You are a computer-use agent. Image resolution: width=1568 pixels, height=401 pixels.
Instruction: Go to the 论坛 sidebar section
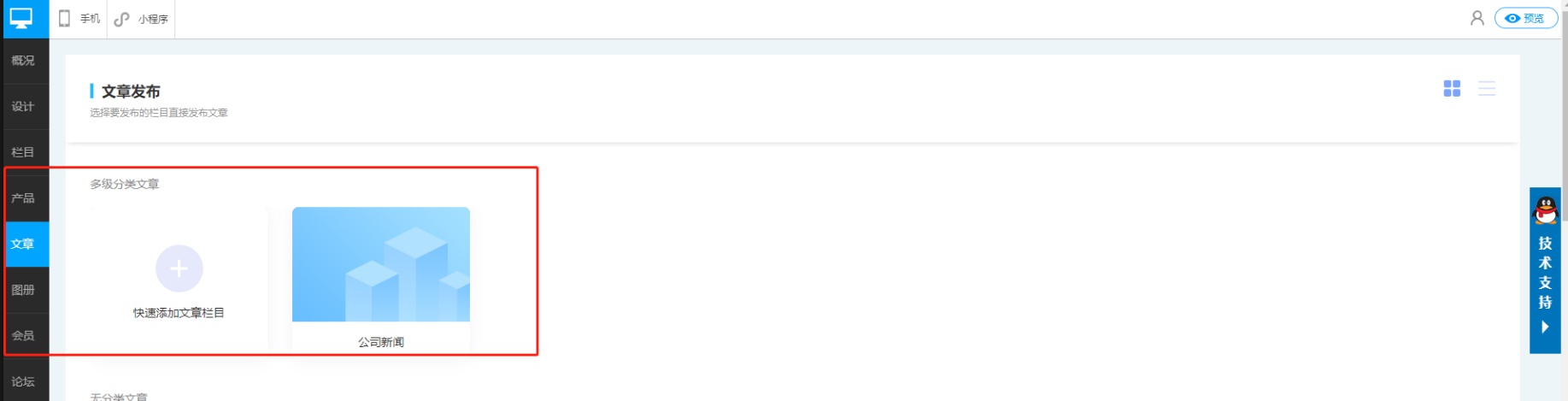pos(23,381)
